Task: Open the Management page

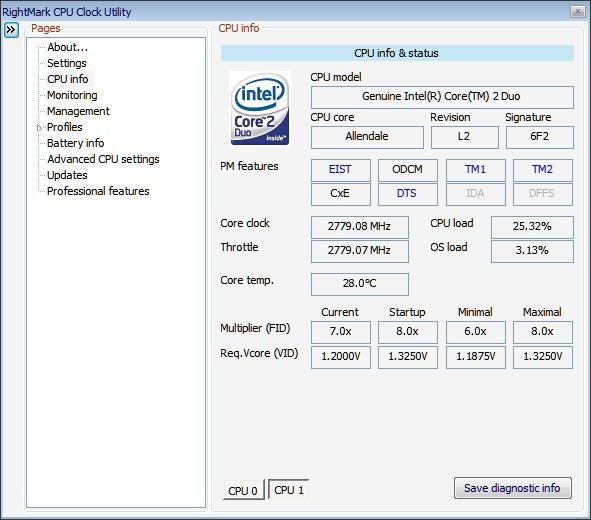Action: [78, 111]
